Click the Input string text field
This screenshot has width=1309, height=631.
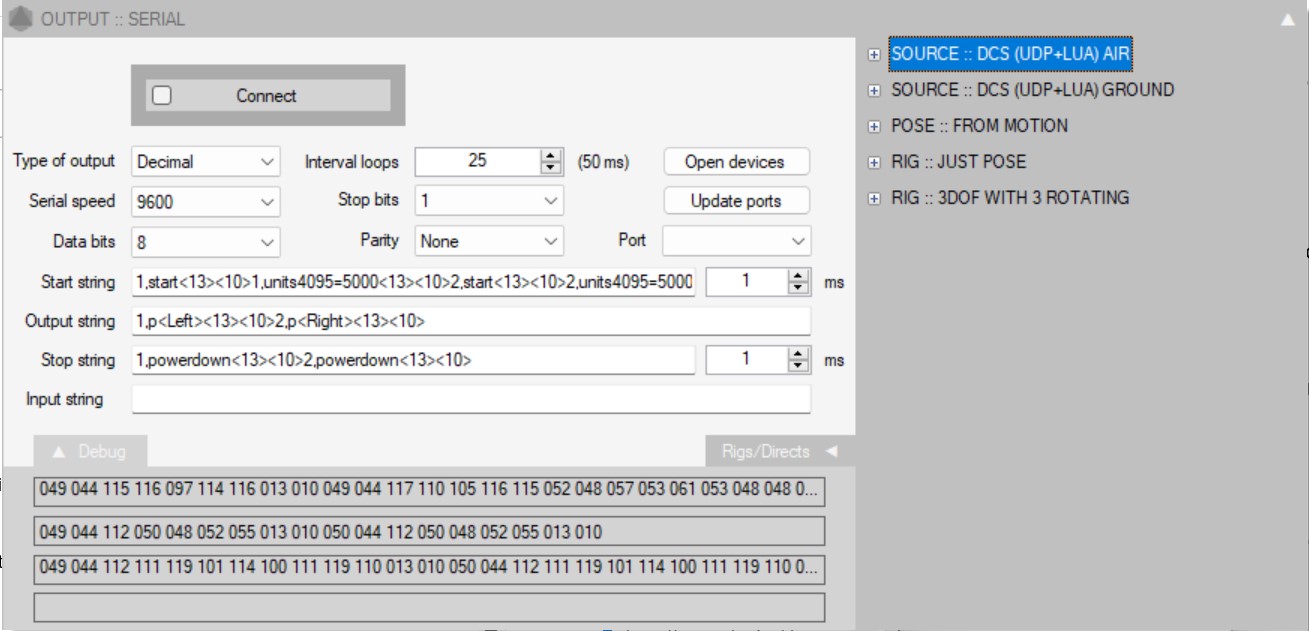coord(470,400)
